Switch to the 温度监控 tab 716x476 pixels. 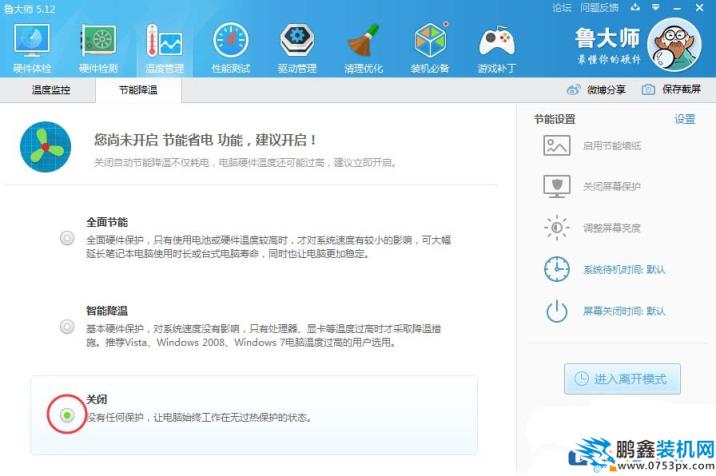pyautogui.click(x=51, y=90)
